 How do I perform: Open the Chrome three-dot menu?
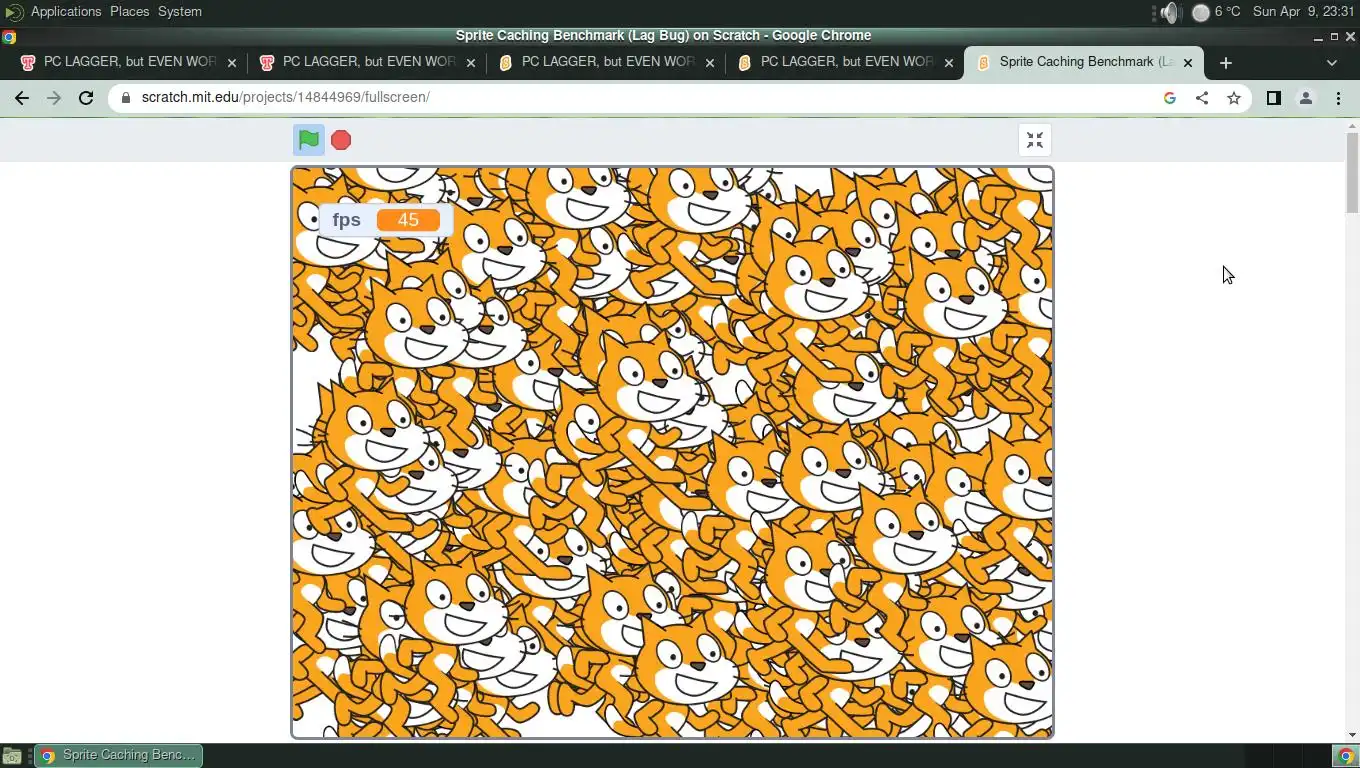[x=1338, y=98]
